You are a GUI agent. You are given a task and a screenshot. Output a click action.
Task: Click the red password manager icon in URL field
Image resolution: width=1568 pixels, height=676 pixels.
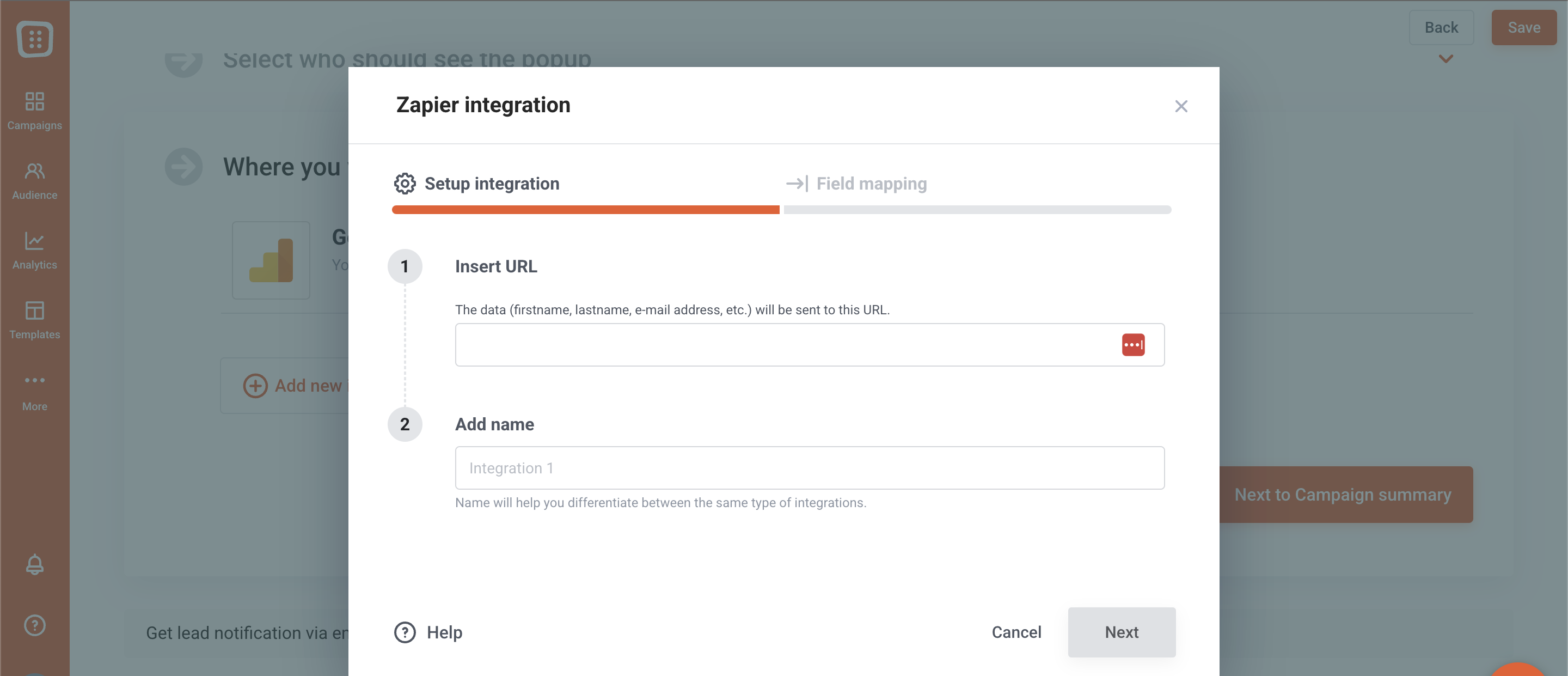[1133, 345]
